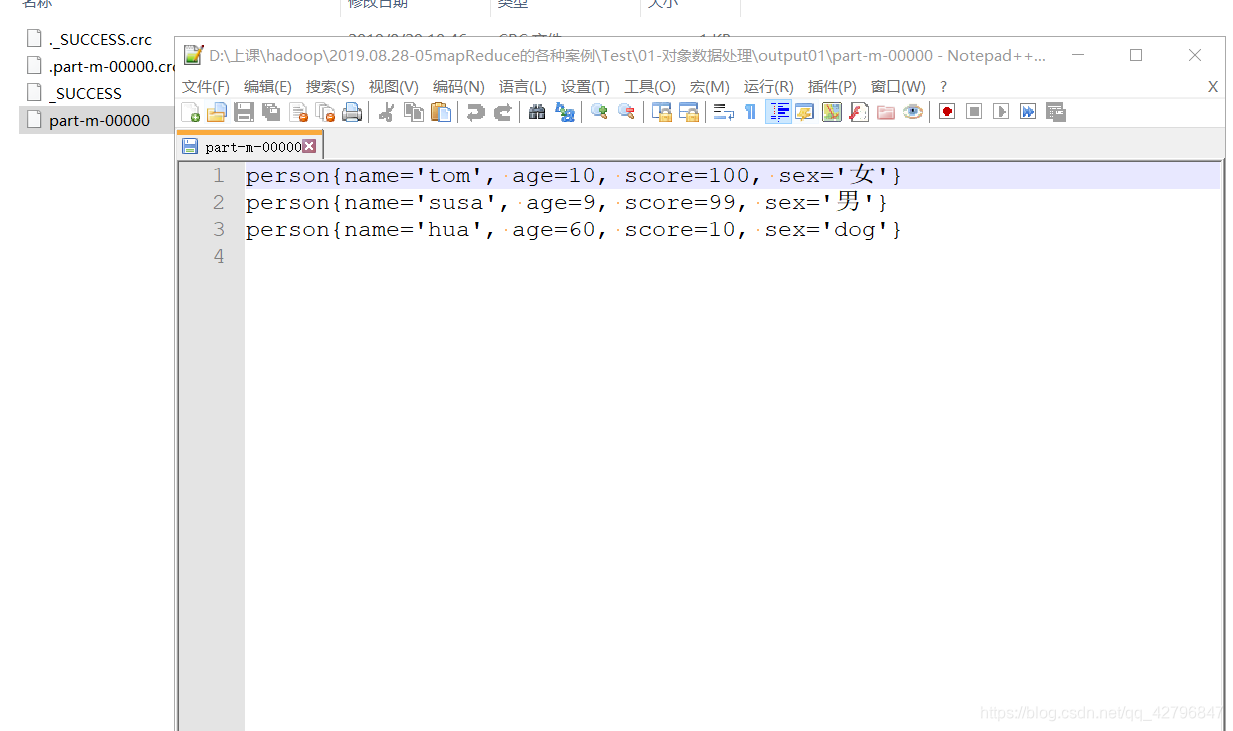Toggle word wrap toolbar icon

pyautogui.click(x=723, y=112)
